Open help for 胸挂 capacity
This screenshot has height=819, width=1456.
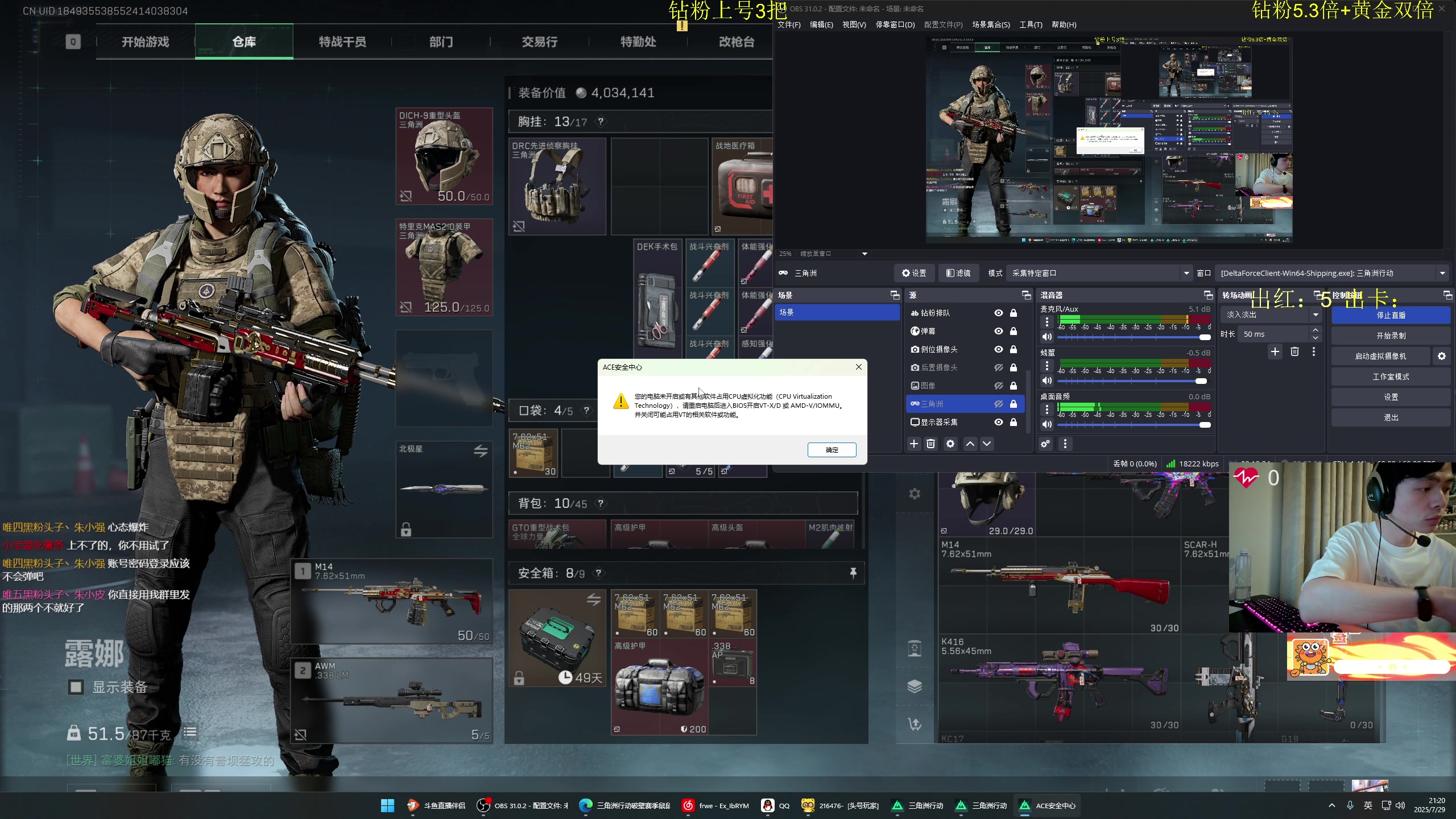click(601, 122)
